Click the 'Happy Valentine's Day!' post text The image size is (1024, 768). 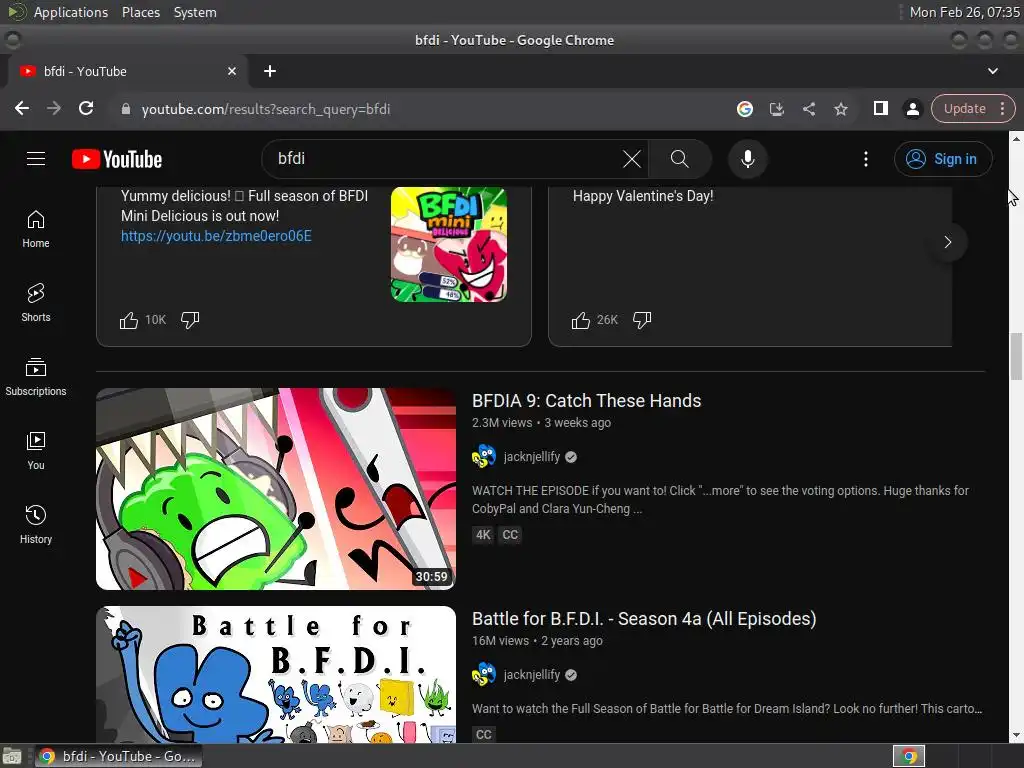click(643, 196)
